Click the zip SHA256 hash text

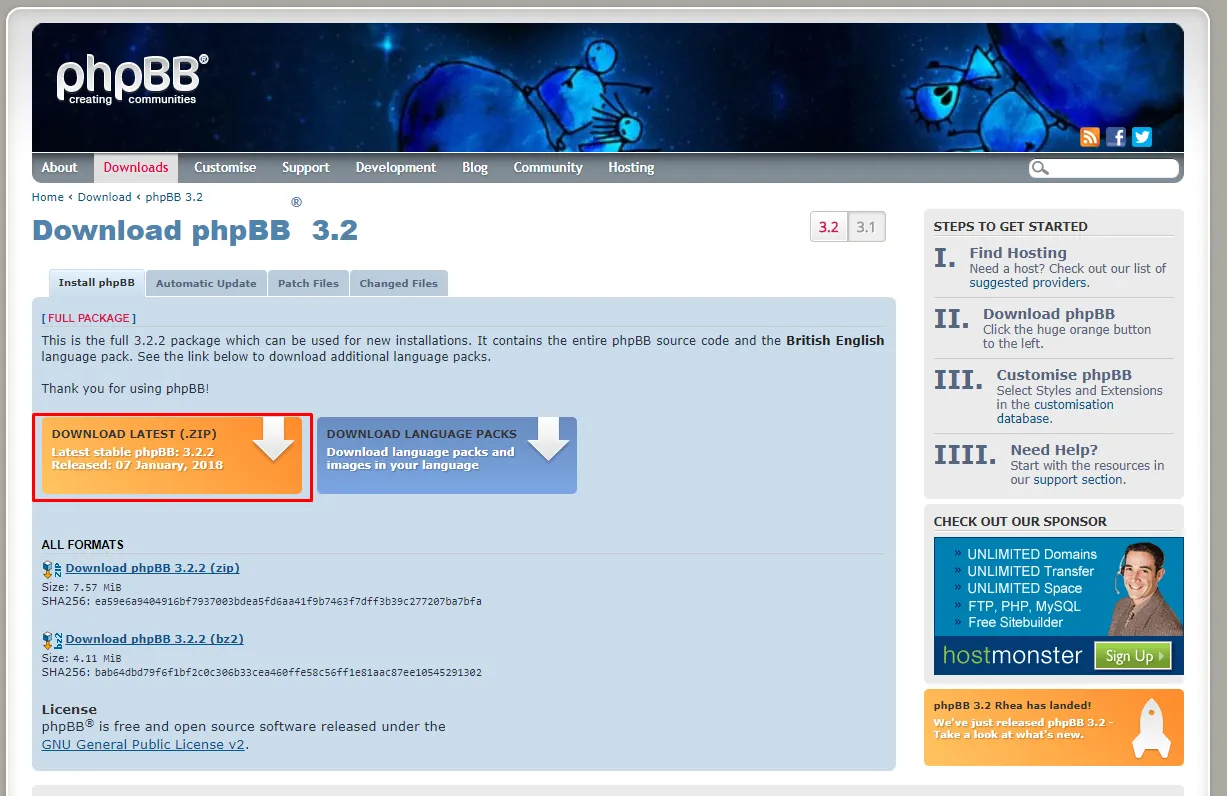(x=288, y=602)
